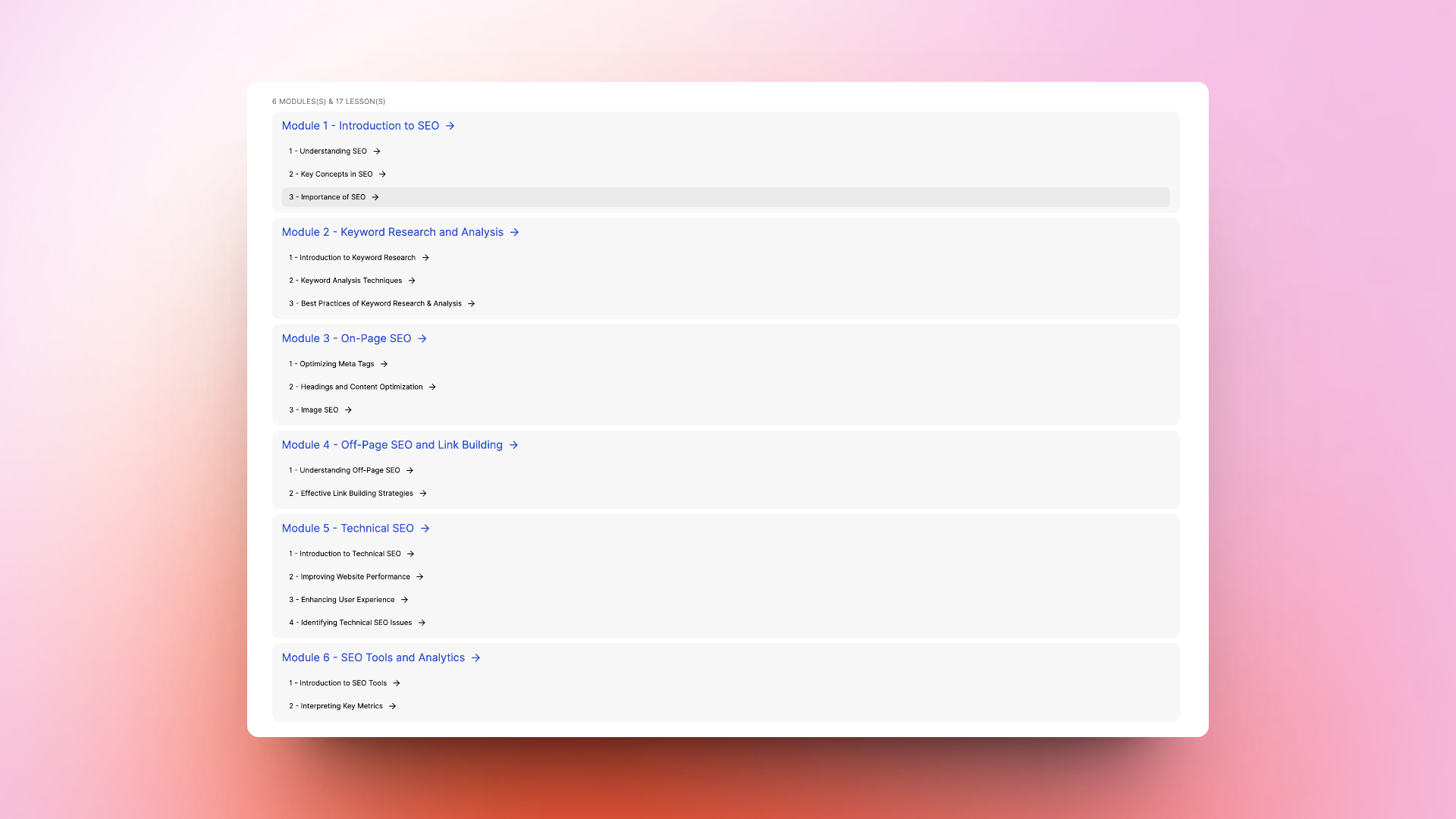Open Enhancing User Experience lesson
1456x819 pixels.
coord(341,600)
